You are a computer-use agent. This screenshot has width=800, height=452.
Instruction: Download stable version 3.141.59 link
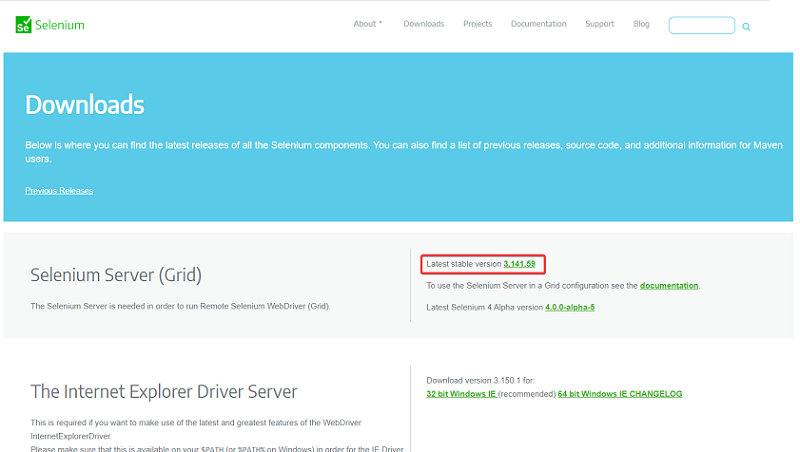coord(519,264)
